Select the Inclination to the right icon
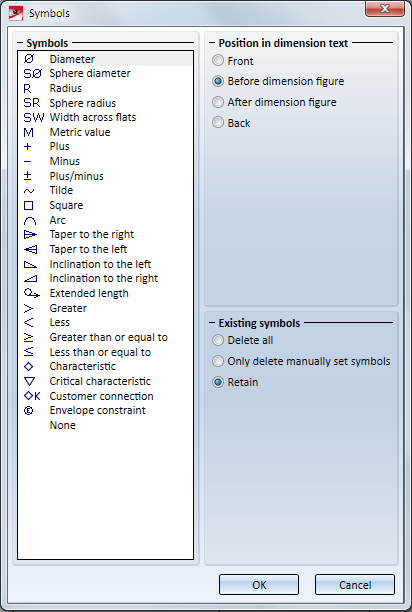412x612 pixels. click(x=30, y=279)
